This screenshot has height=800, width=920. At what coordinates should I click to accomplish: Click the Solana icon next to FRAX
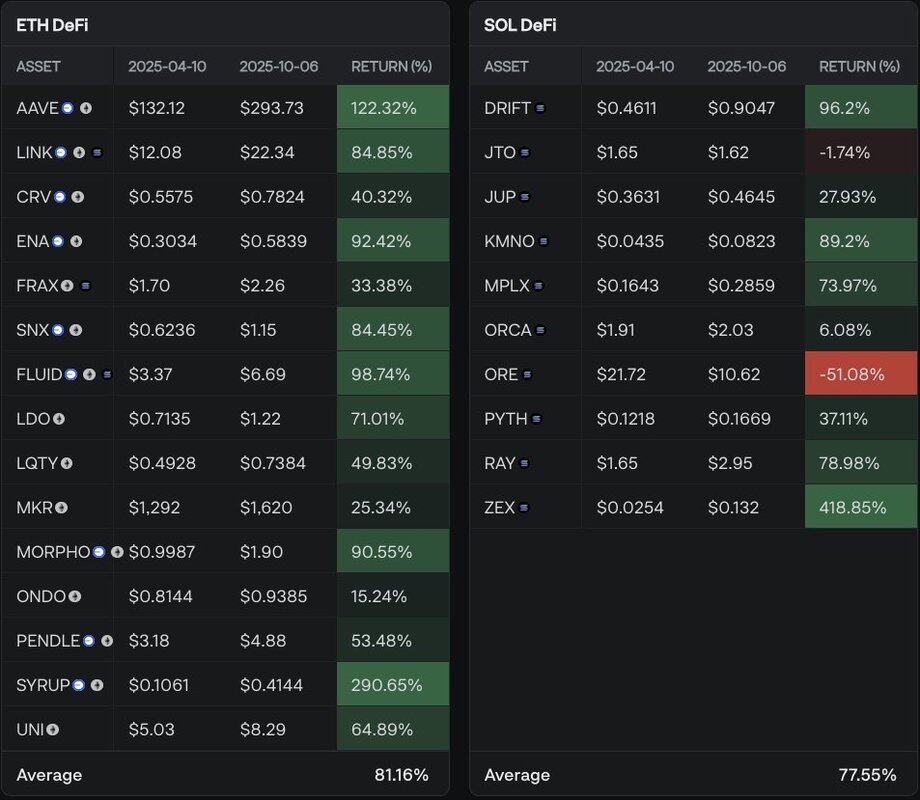85,286
